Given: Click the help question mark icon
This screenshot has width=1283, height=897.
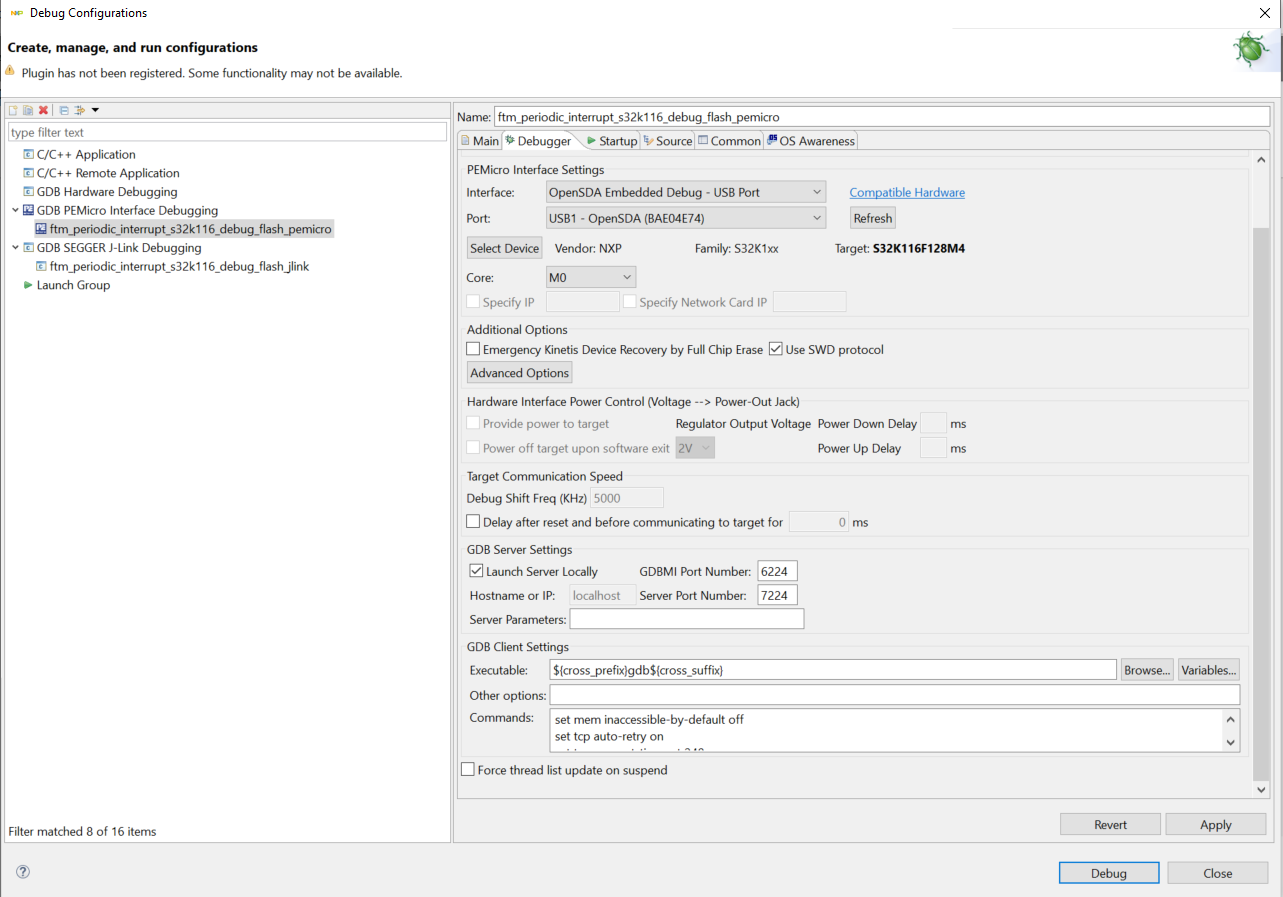Looking at the screenshot, I should [21, 871].
